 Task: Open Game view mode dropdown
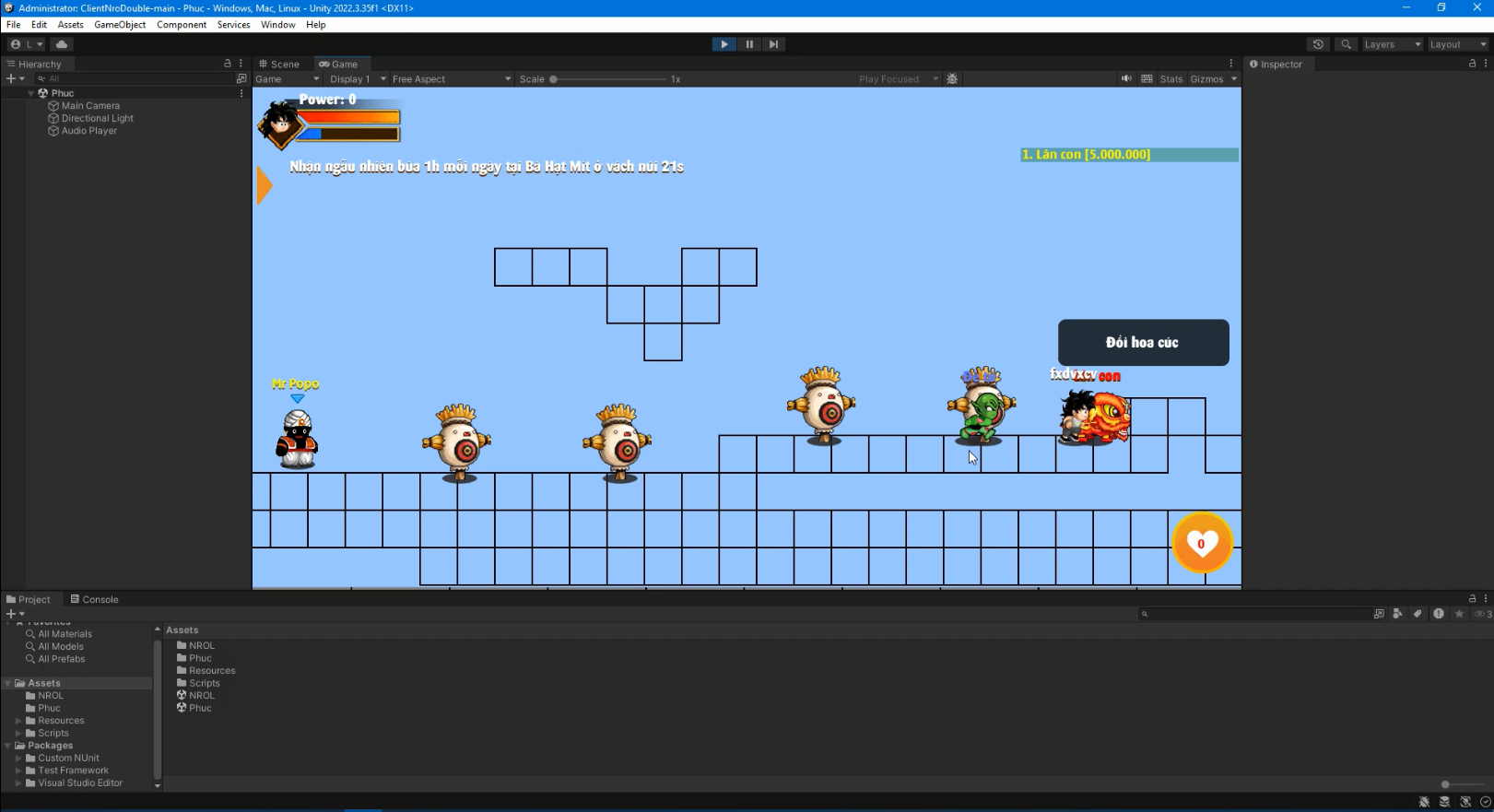(288, 79)
